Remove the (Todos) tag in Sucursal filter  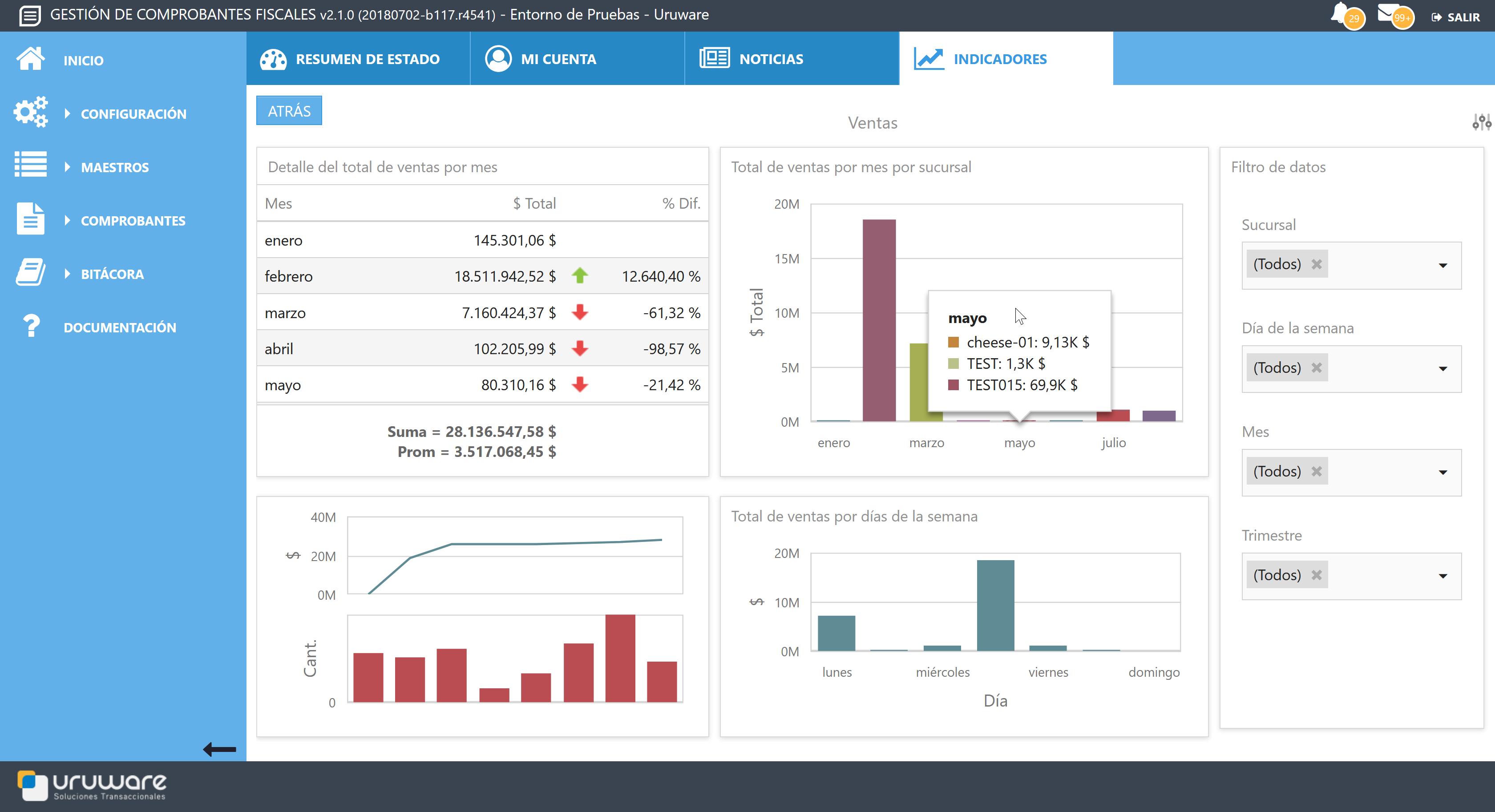click(x=1316, y=264)
